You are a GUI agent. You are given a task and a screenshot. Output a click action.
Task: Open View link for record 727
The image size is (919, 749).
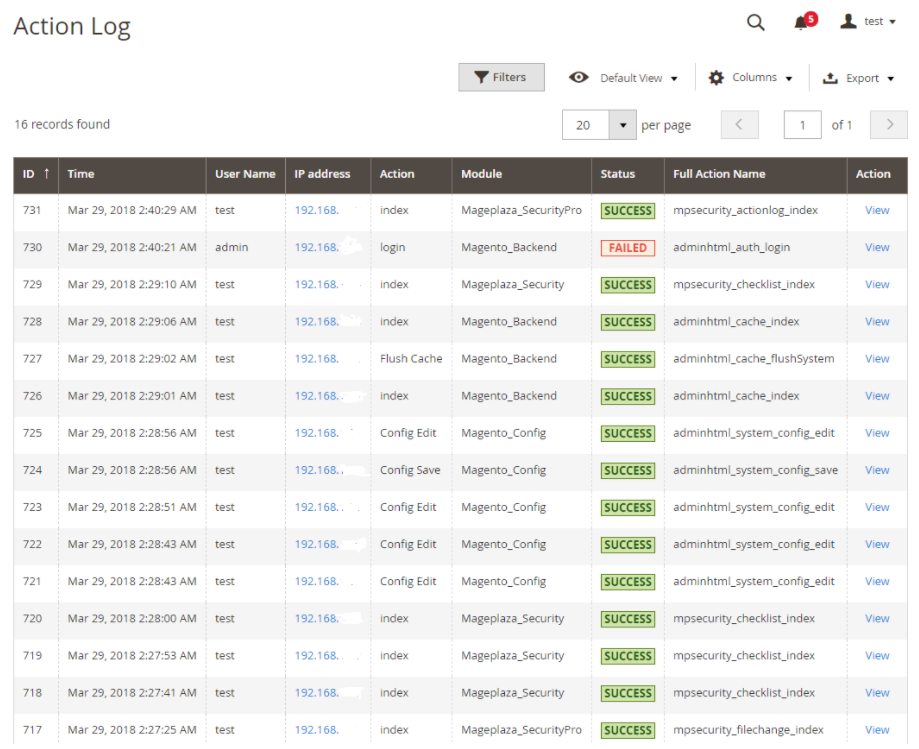click(877, 359)
